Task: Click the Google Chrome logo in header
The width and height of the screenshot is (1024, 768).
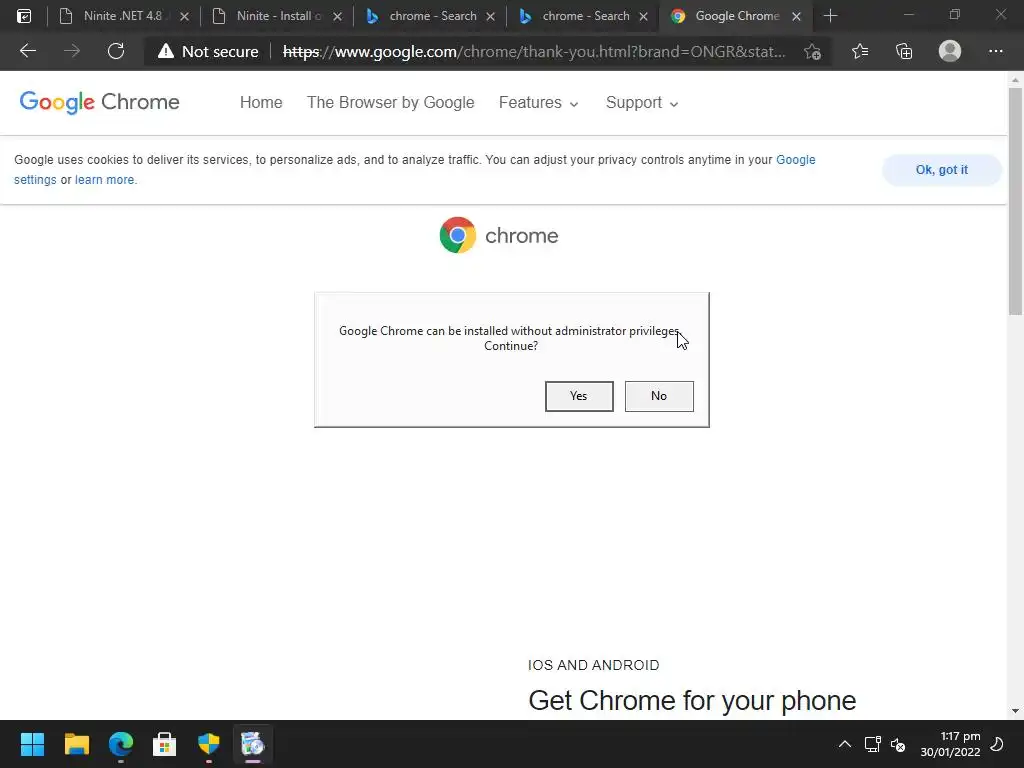Action: pyautogui.click(x=99, y=103)
